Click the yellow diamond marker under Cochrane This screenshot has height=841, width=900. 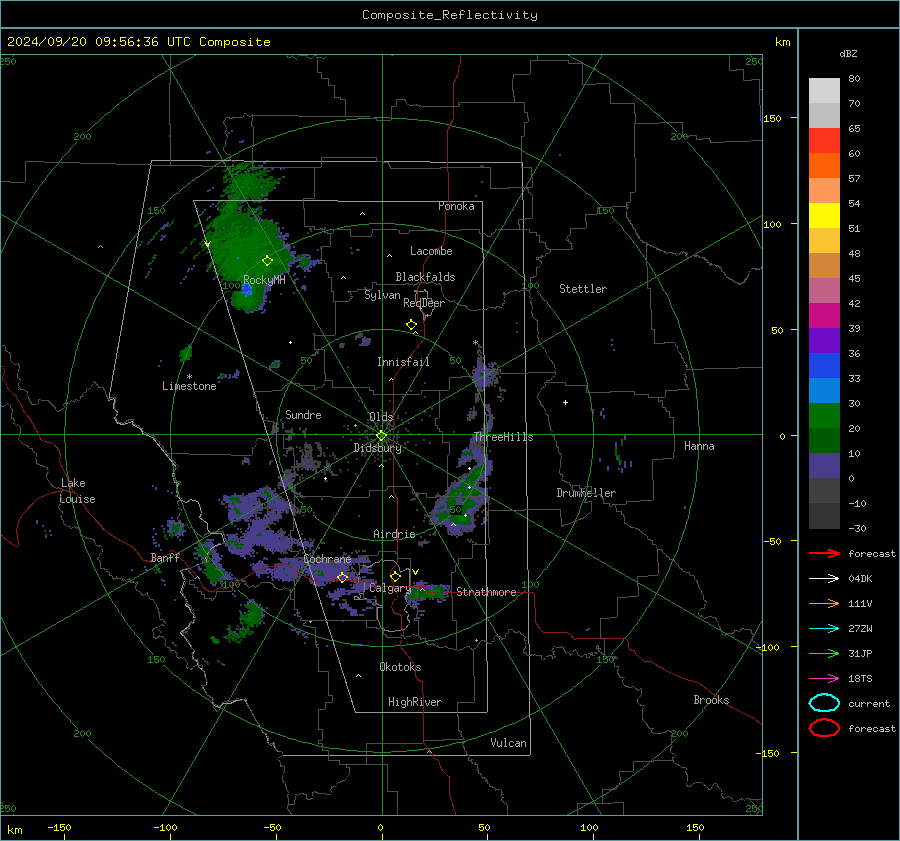pyautogui.click(x=342, y=577)
